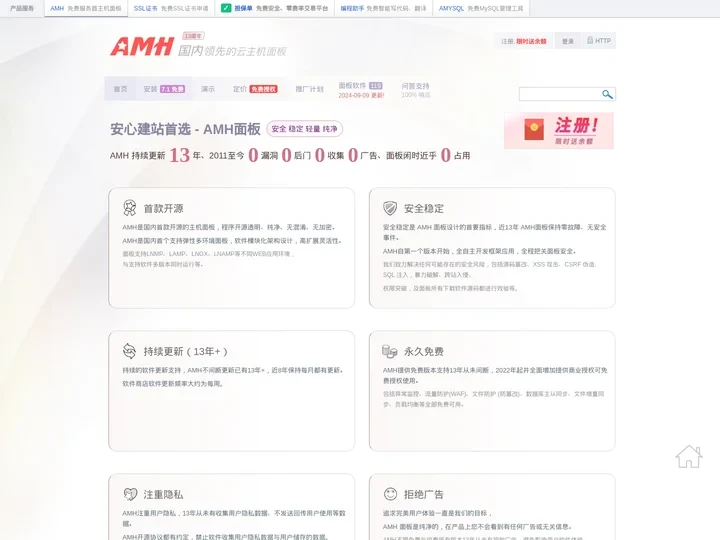The width and height of the screenshot is (720, 540).
Task: Click the 首款开源 card title
Action: point(163,208)
